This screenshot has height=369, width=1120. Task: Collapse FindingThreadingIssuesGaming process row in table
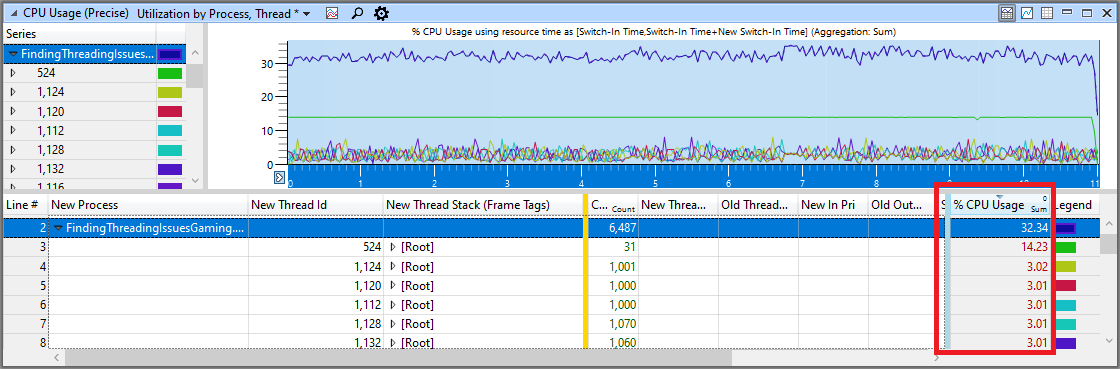pos(59,228)
